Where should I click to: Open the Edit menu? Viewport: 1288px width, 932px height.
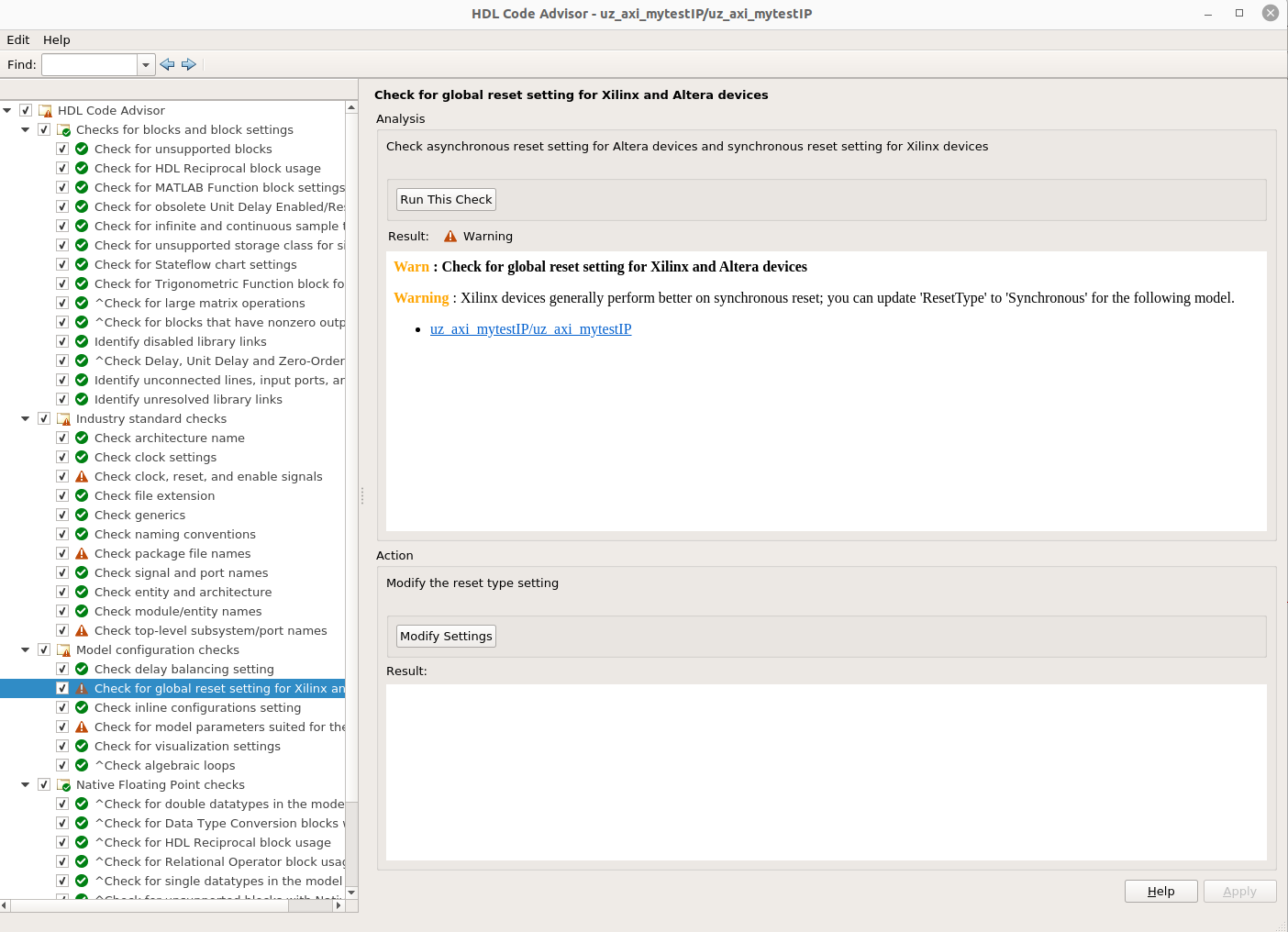click(x=18, y=40)
